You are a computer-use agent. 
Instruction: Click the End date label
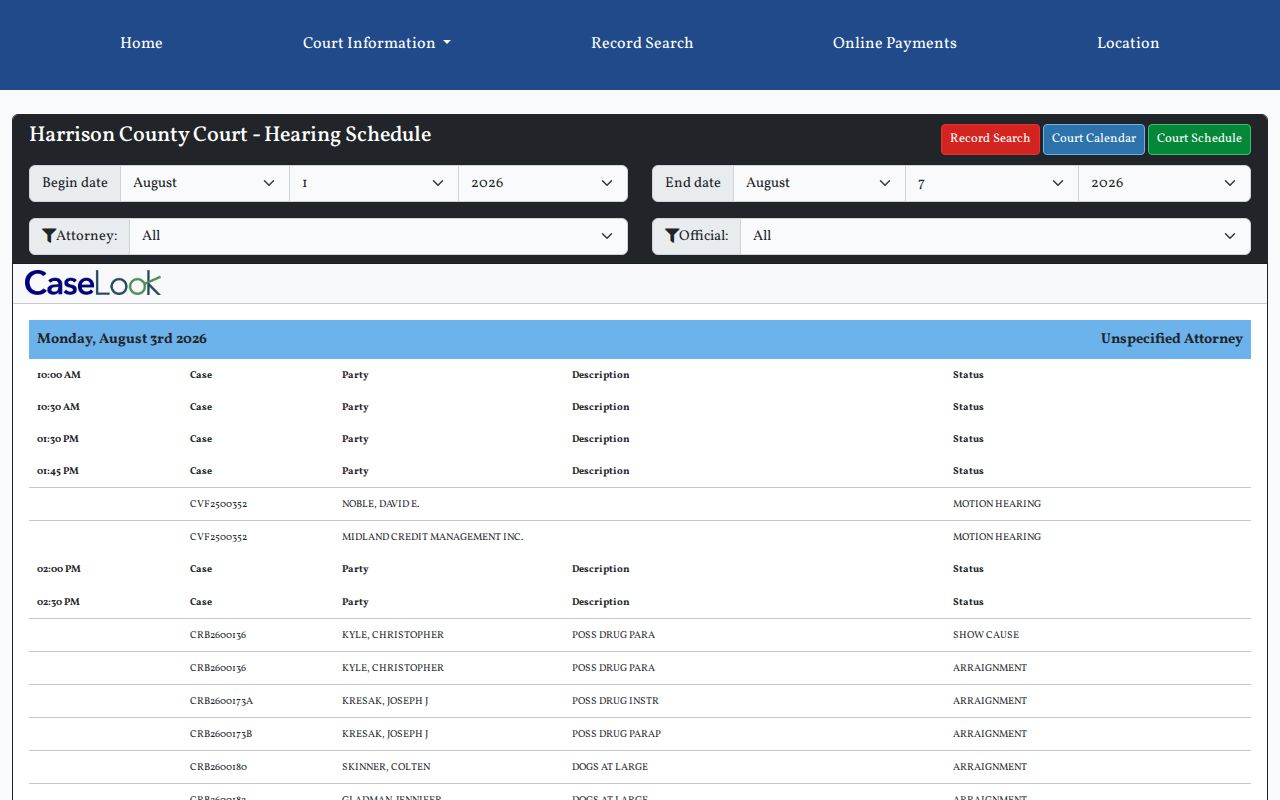tap(693, 183)
